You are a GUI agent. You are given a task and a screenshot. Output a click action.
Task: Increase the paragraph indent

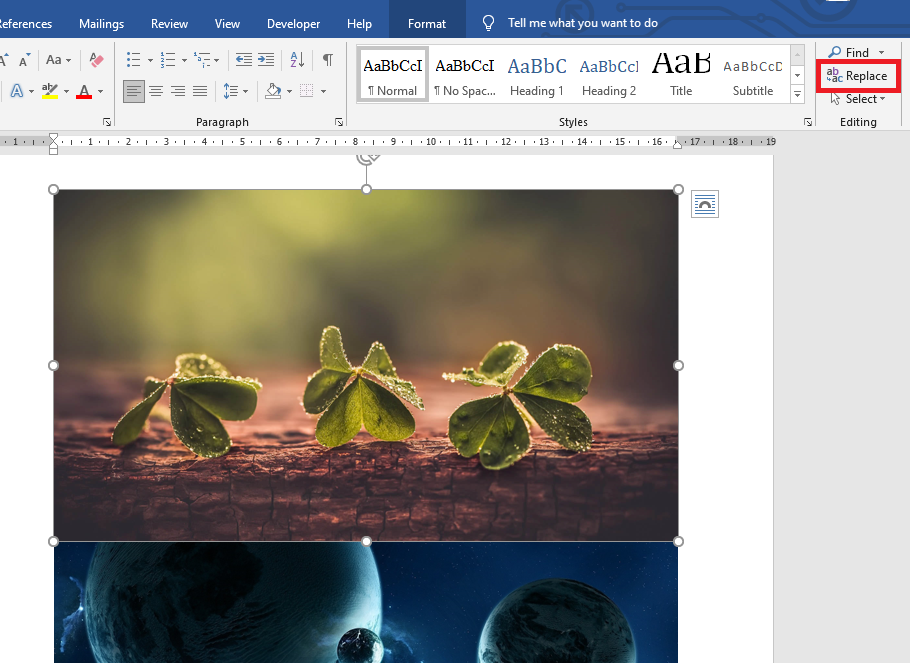[x=266, y=60]
